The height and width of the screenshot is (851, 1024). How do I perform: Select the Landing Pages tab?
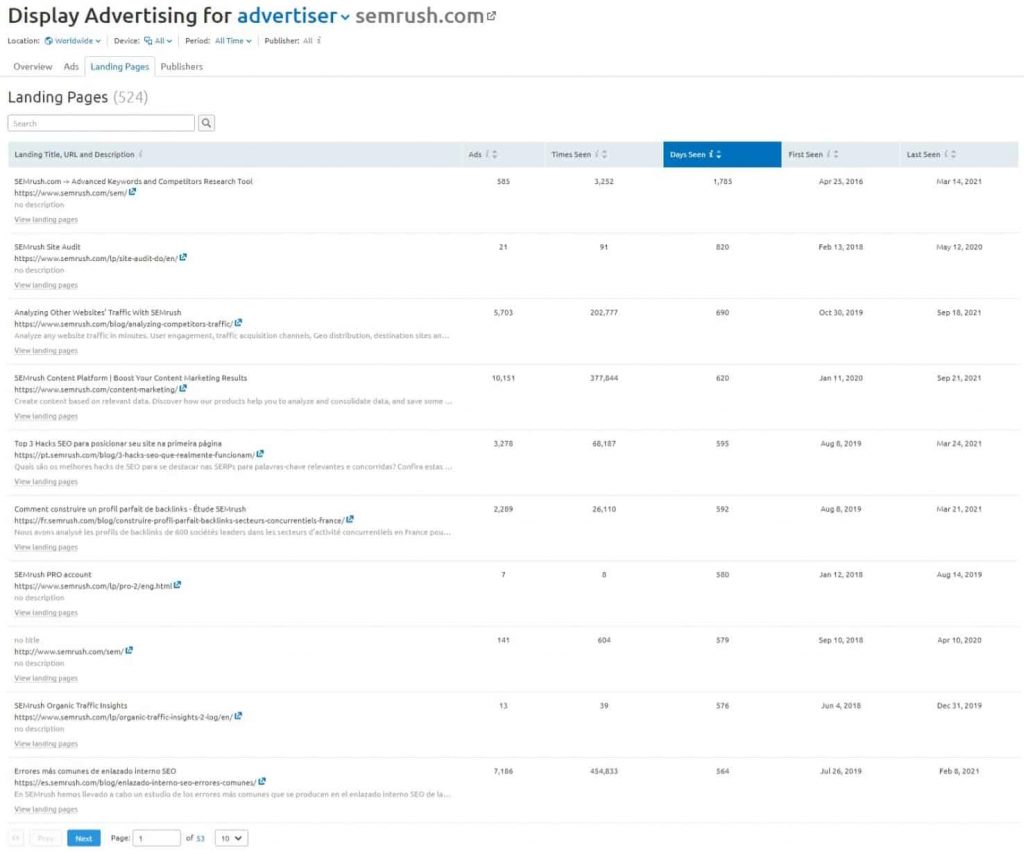coord(120,67)
